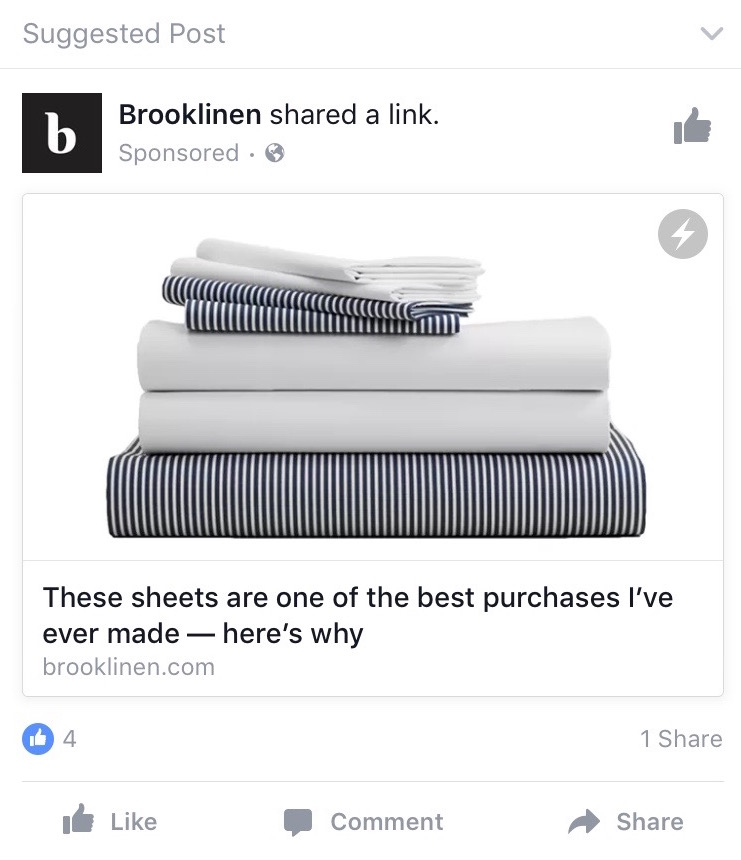Like the Brooklinen page with thumbs-up
Screen dimensions: 741x860
click(x=692, y=126)
